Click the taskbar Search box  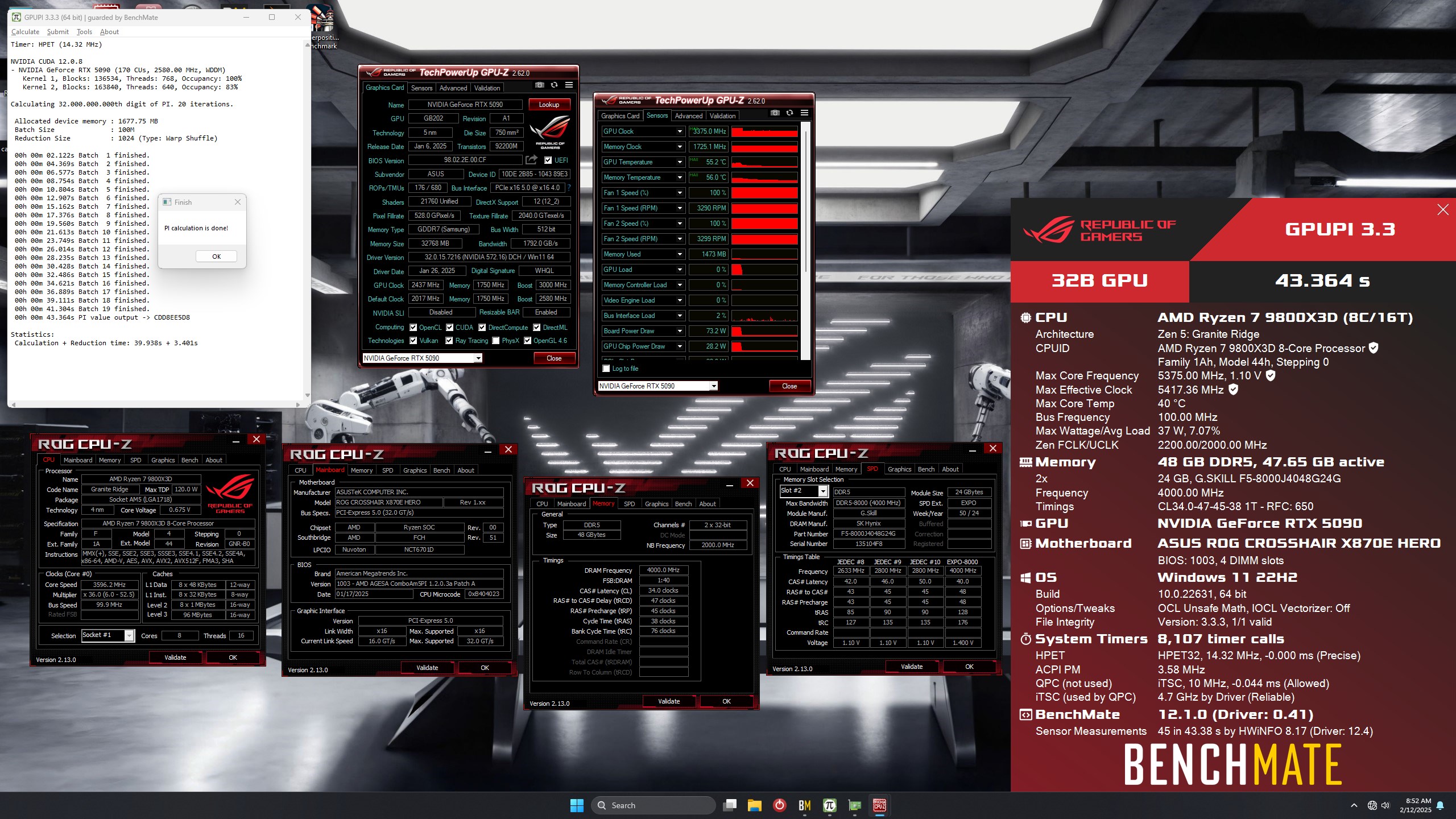click(x=653, y=805)
